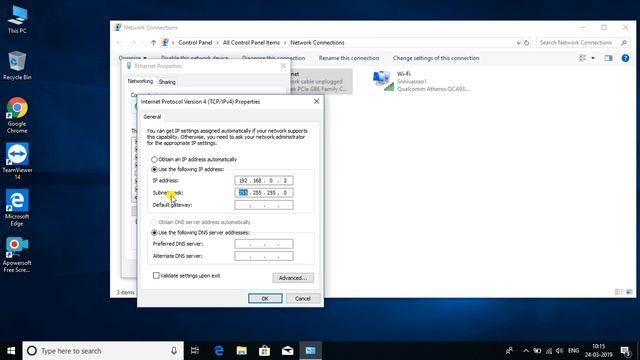Select Use the following DNS server addresses
Screen dimensions: 640x360
click(154, 233)
